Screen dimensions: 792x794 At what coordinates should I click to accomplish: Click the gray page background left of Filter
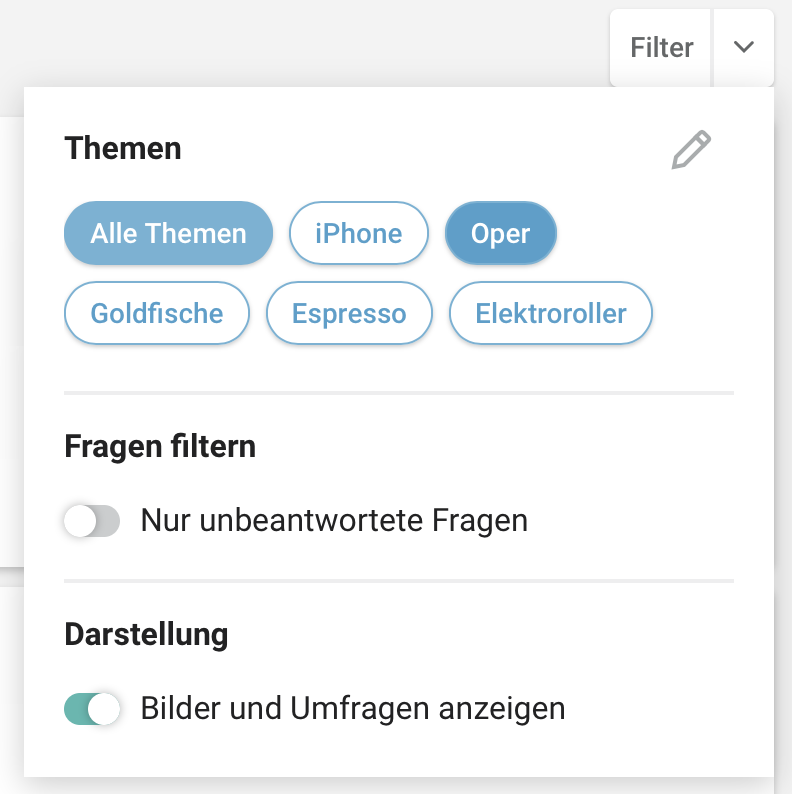click(x=304, y=43)
